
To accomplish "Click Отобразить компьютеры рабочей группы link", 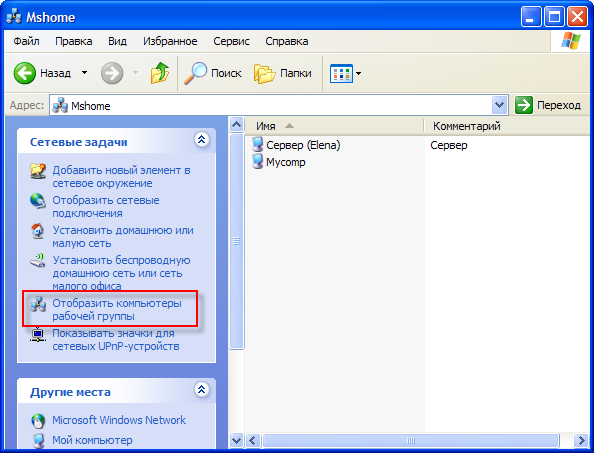I will (x=117, y=309).
